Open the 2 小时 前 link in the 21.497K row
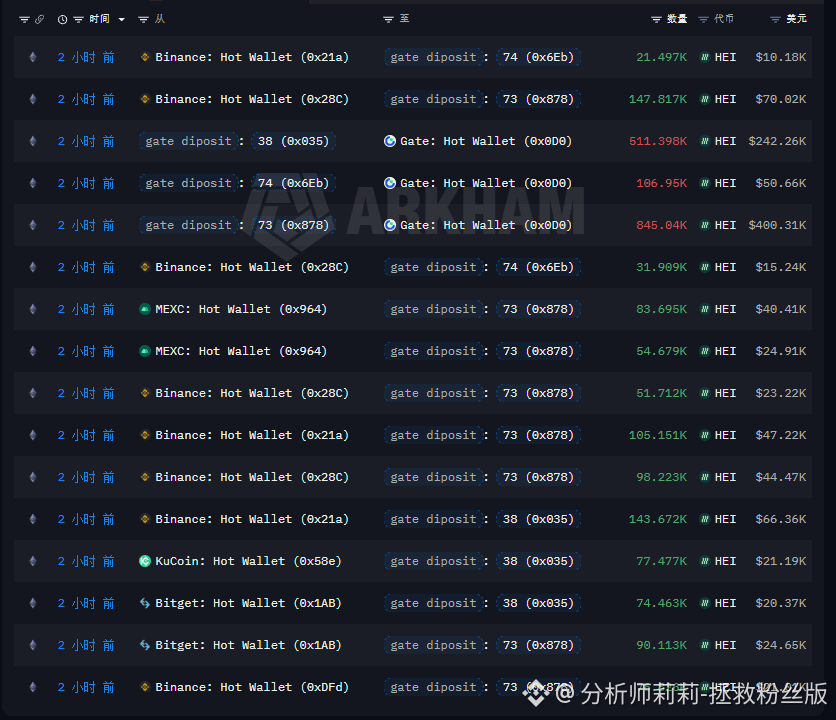The height and width of the screenshot is (720, 836). point(86,57)
